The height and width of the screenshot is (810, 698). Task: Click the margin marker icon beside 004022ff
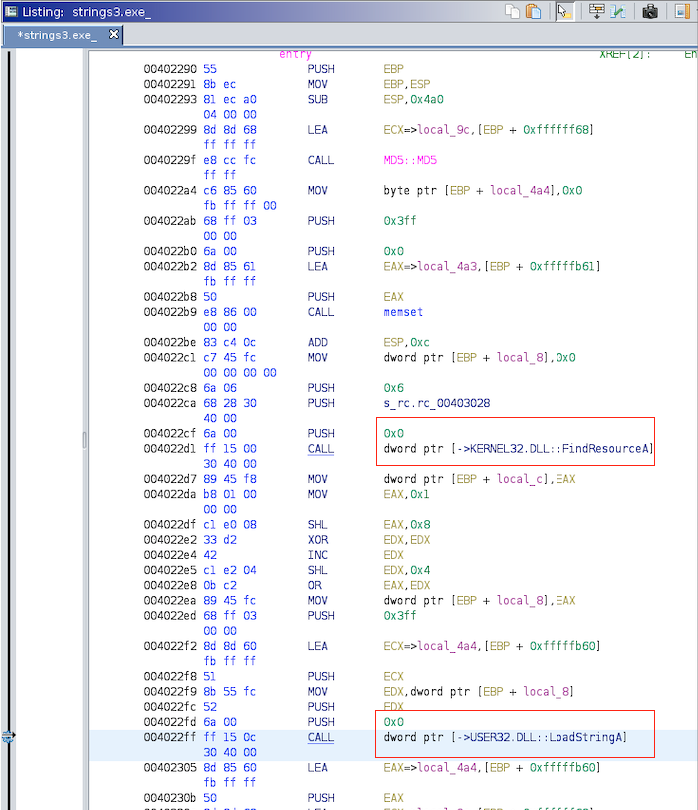pos(8,737)
